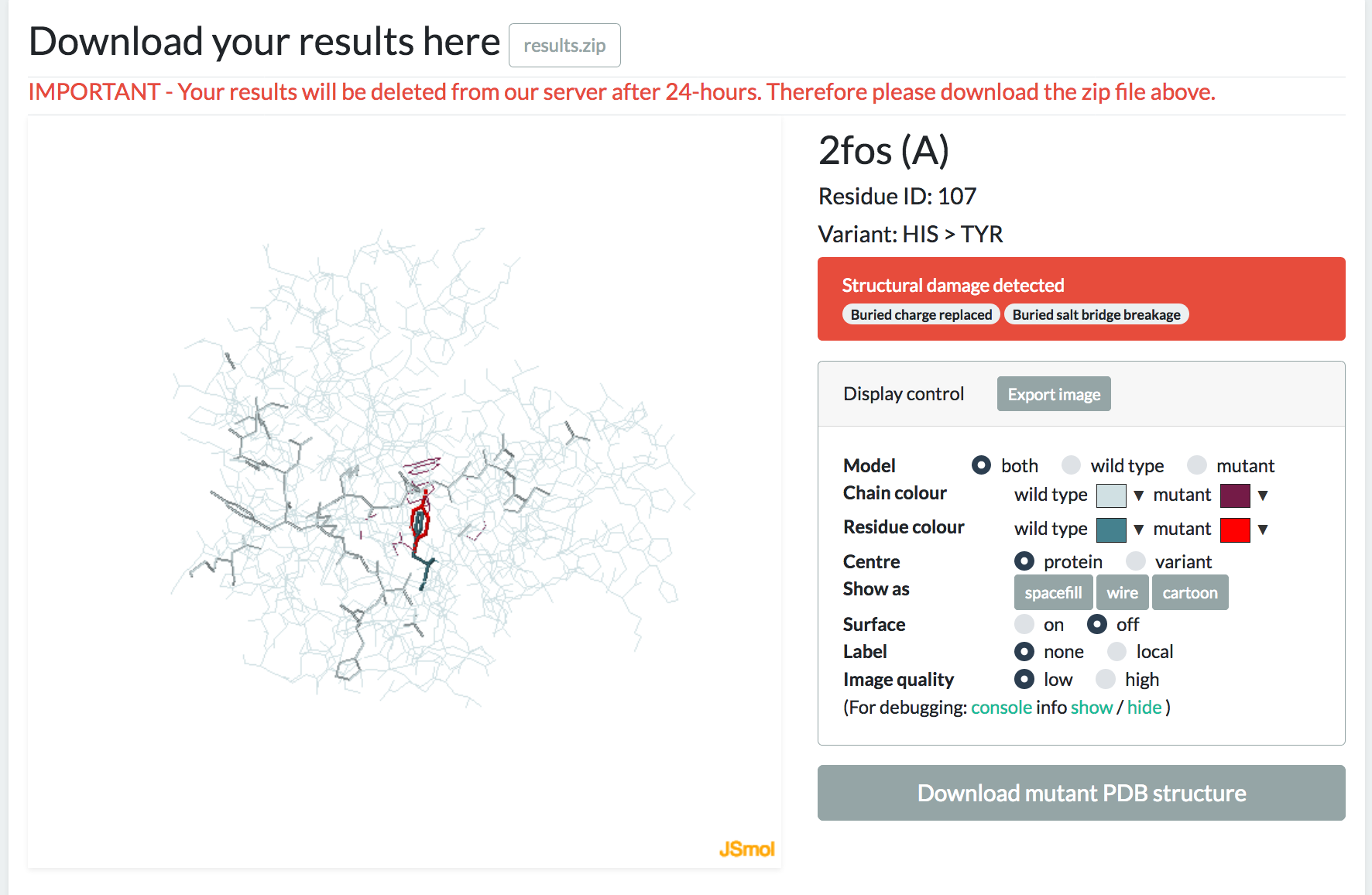Show structure as wire
The height and width of the screenshot is (895, 1372).
1122,592
